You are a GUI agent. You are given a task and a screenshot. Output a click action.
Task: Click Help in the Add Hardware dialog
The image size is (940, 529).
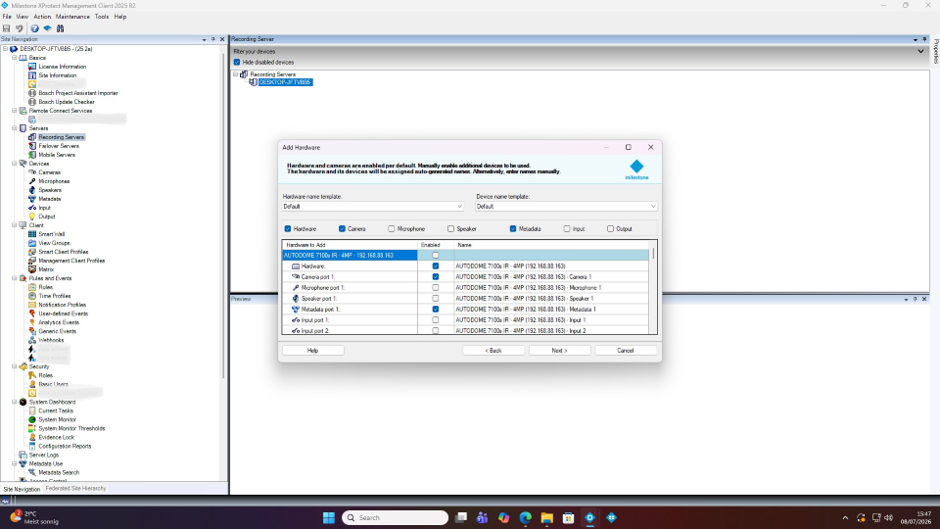(x=313, y=350)
